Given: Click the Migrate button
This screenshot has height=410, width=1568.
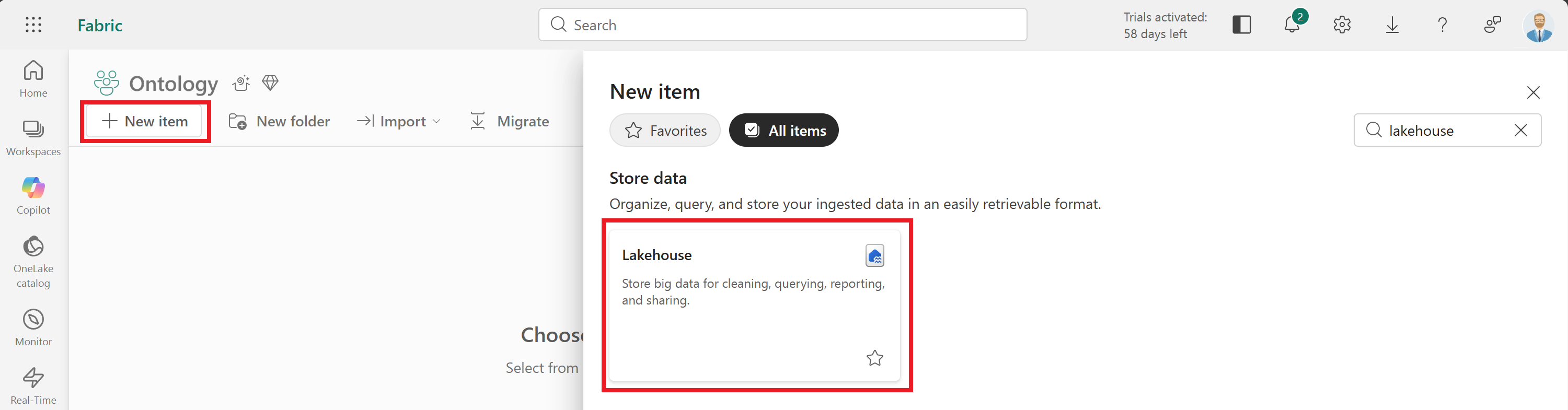Looking at the screenshot, I should coord(510,121).
